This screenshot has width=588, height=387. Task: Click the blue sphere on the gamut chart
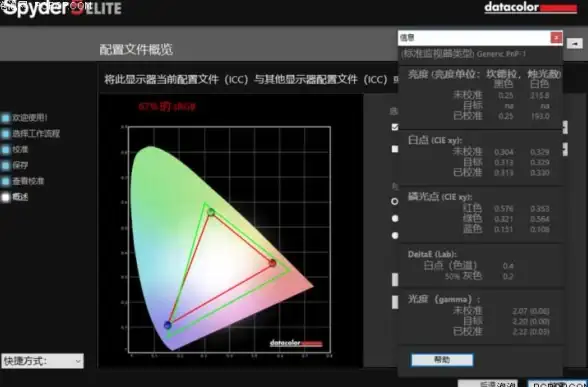[x=168, y=325]
